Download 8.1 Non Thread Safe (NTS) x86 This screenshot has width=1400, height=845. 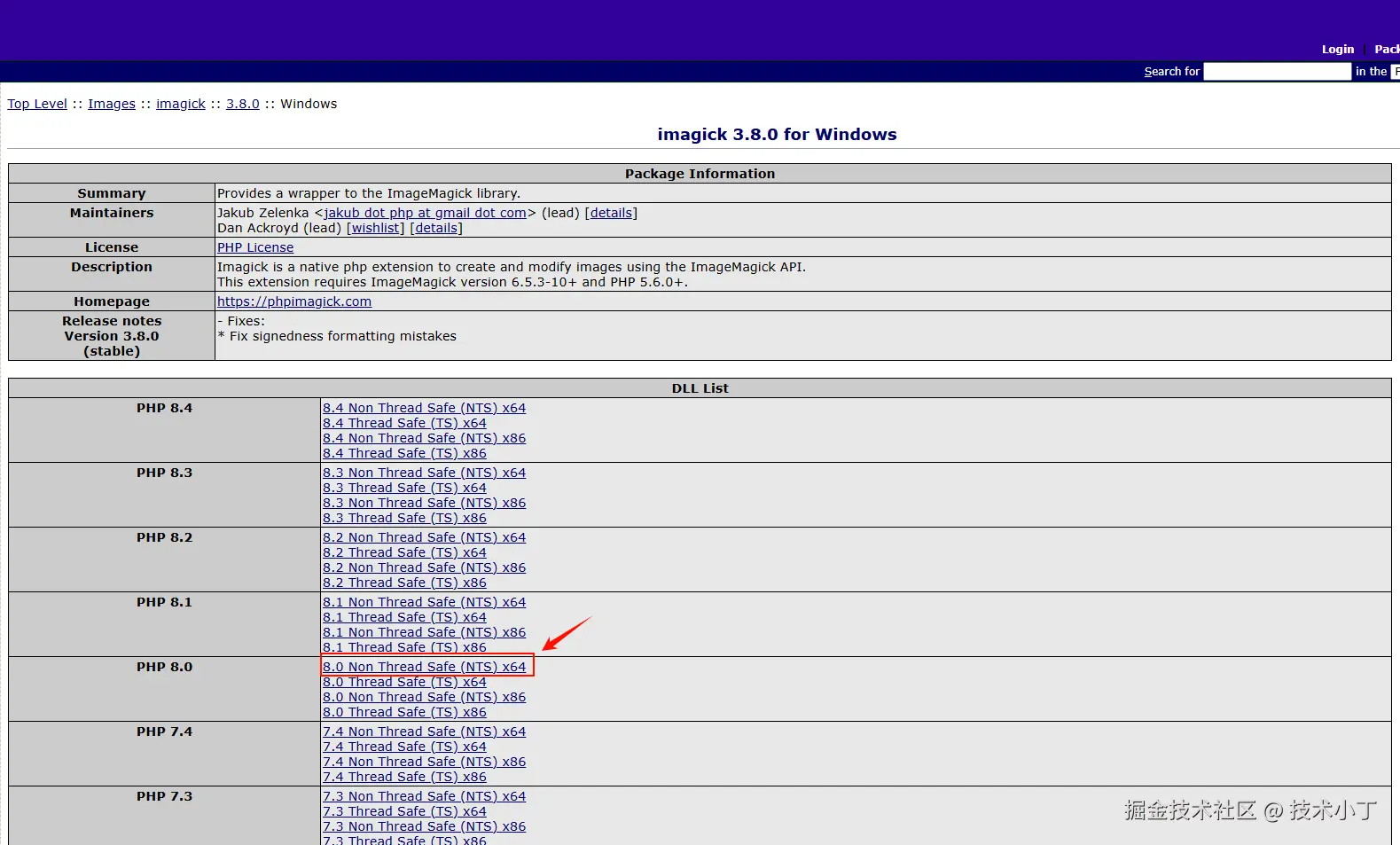tap(424, 632)
